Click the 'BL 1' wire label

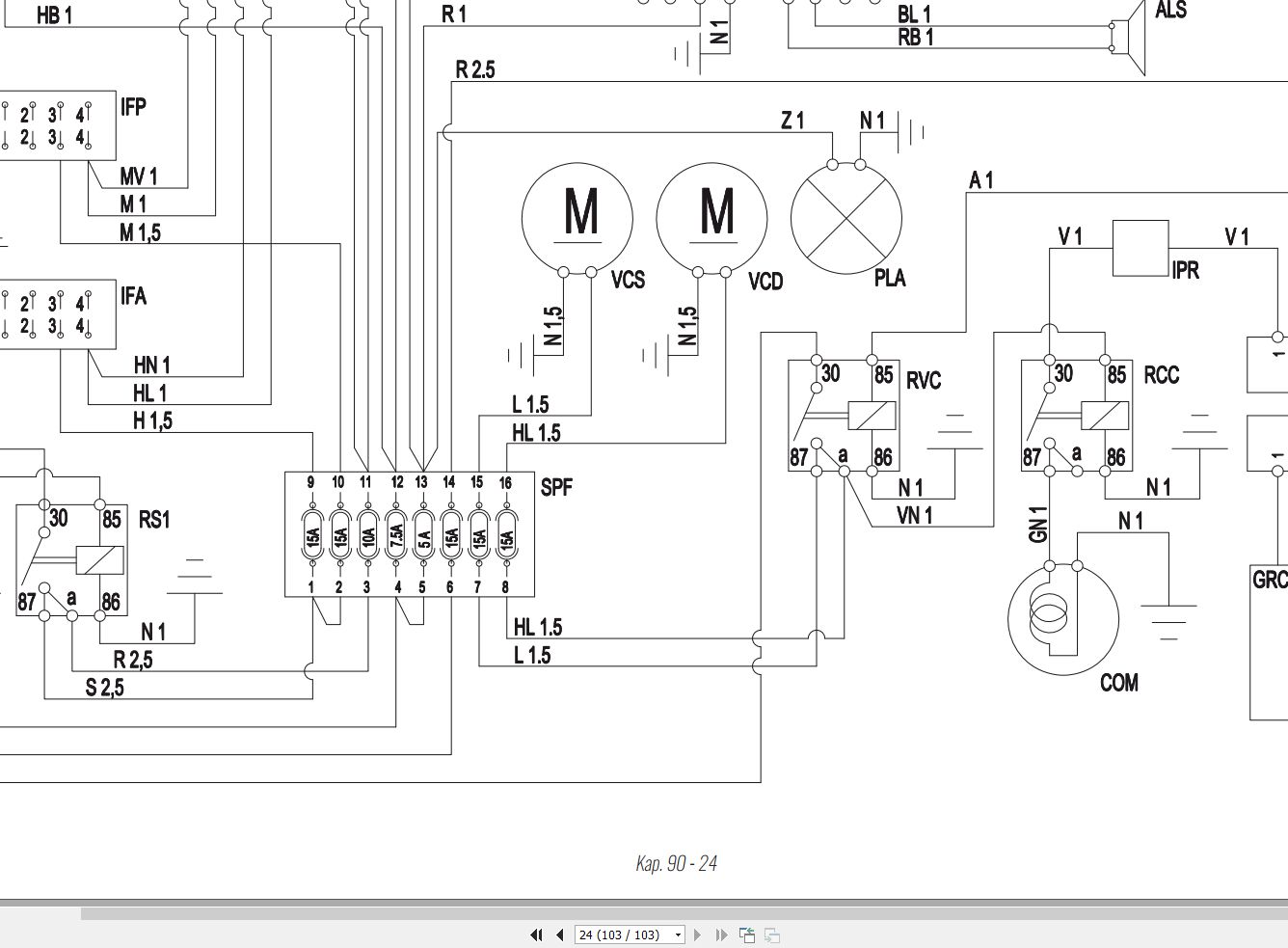click(x=914, y=14)
